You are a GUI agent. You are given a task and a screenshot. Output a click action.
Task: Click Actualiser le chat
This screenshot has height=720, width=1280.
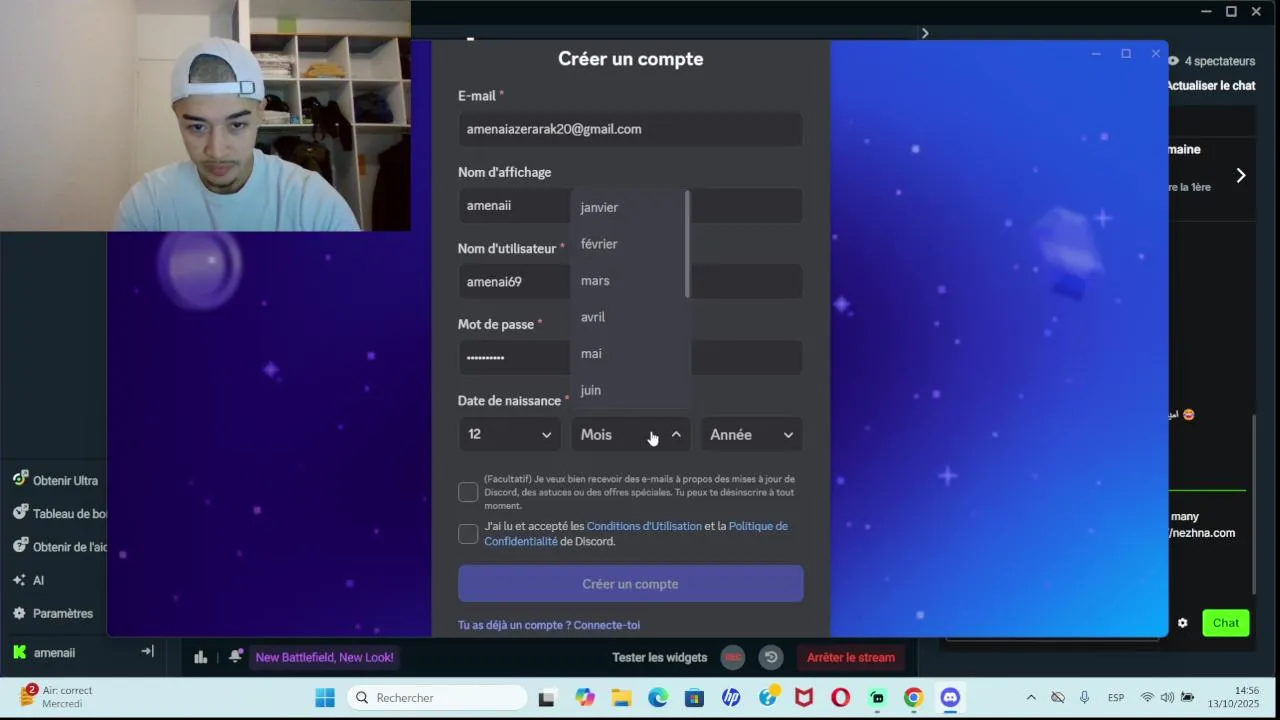point(1210,86)
